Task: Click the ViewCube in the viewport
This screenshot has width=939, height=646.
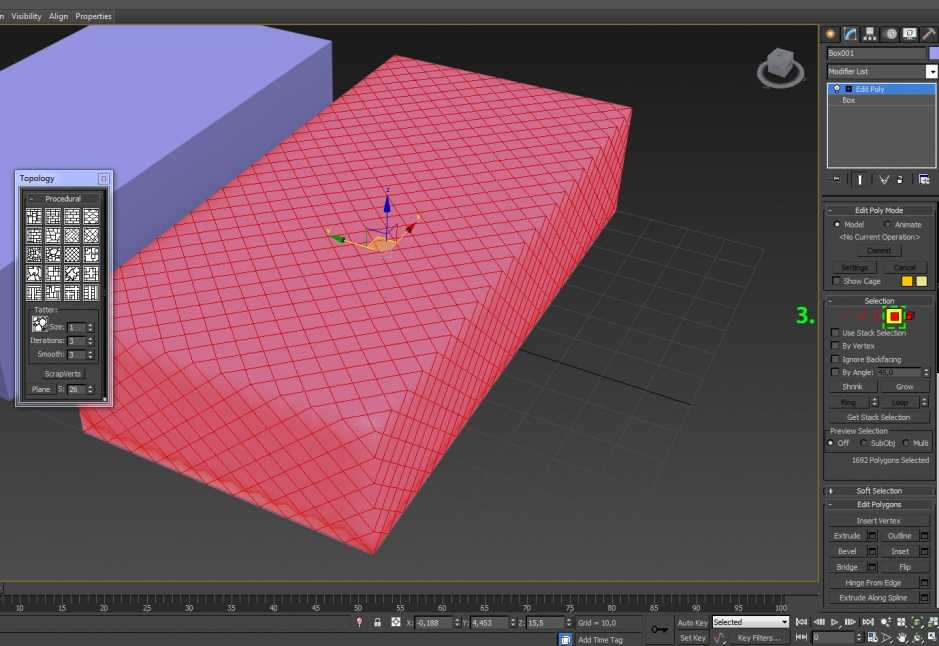Action: (780, 67)
